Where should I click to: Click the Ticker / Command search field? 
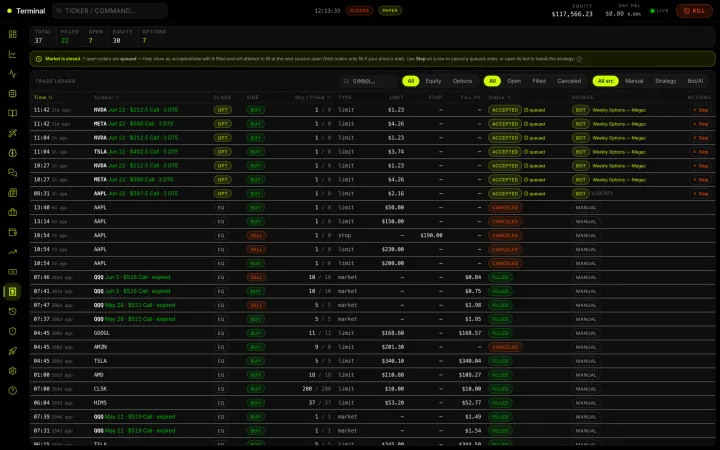(x=110, y=11)
